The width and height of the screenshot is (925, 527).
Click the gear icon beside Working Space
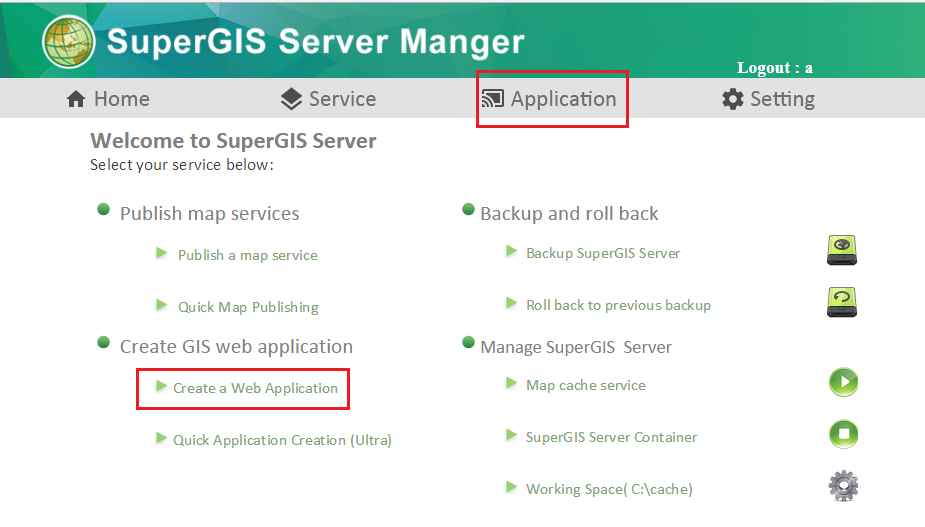843,487
